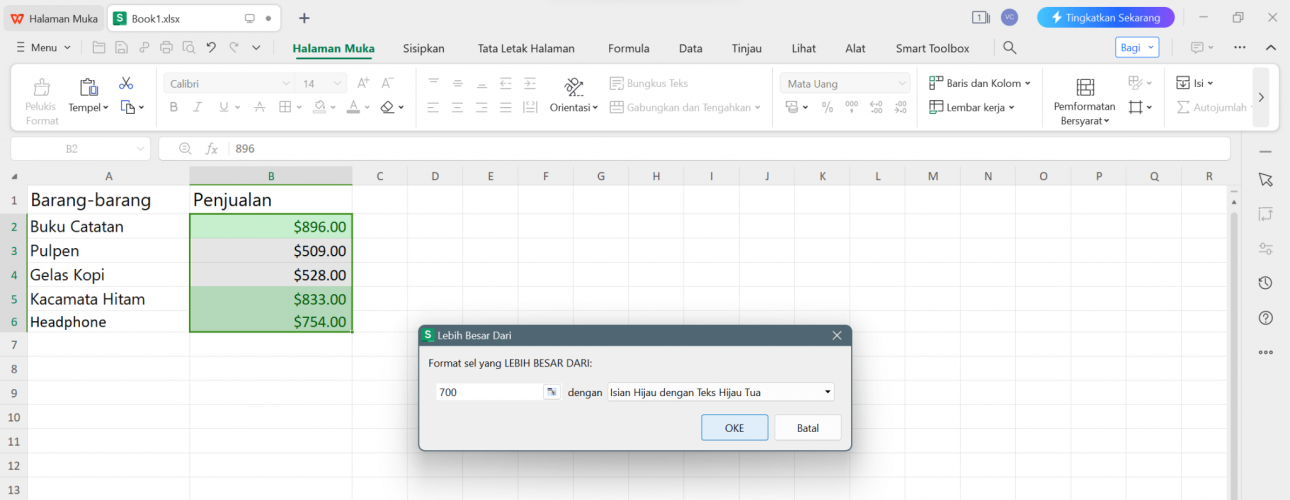Click the Print Preview icon
The image size is (1290, 500).
coord(188,47)
